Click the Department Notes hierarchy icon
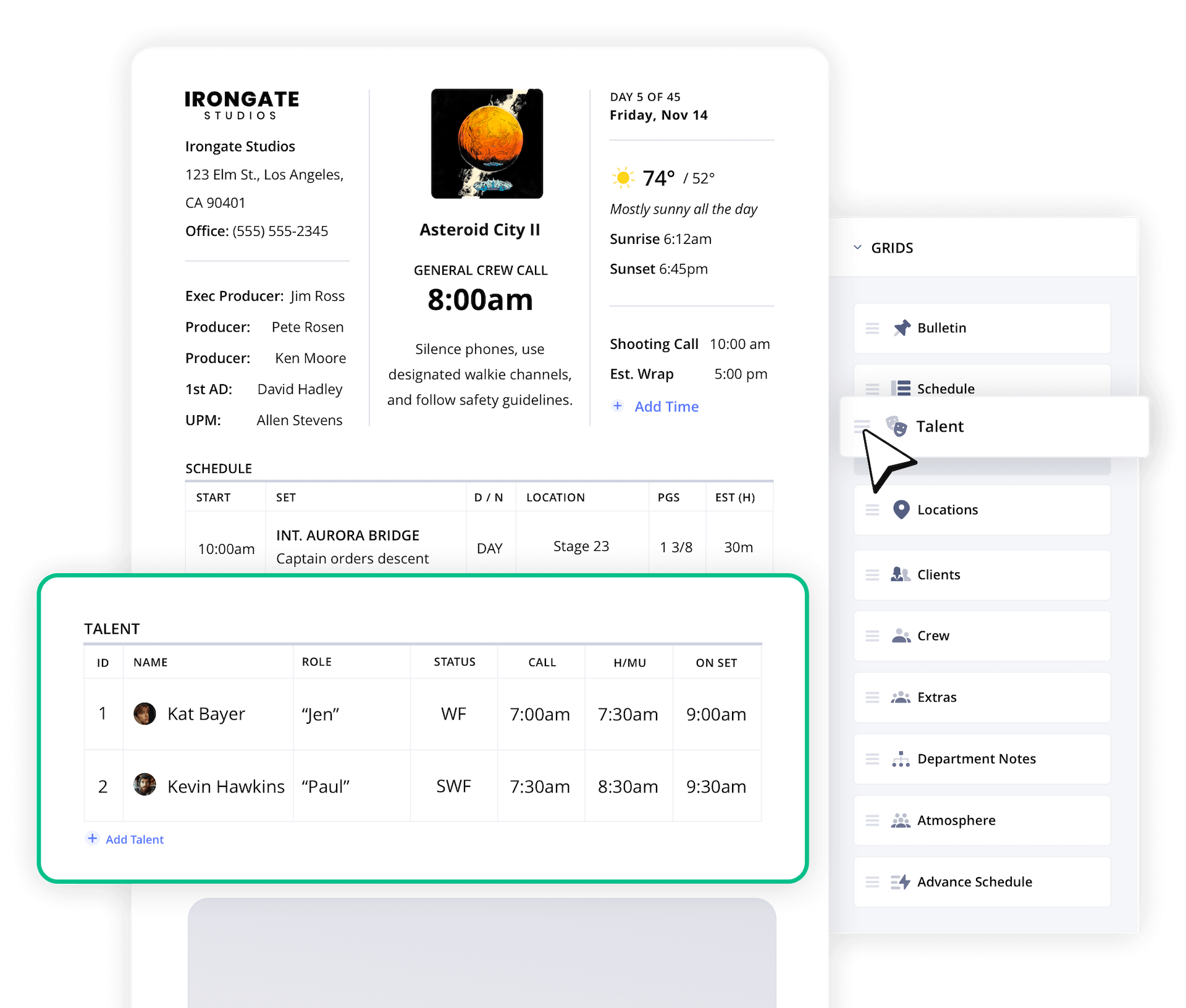Image resolution: width=1186 pixels, height=1008 pixels. point(901,759)
